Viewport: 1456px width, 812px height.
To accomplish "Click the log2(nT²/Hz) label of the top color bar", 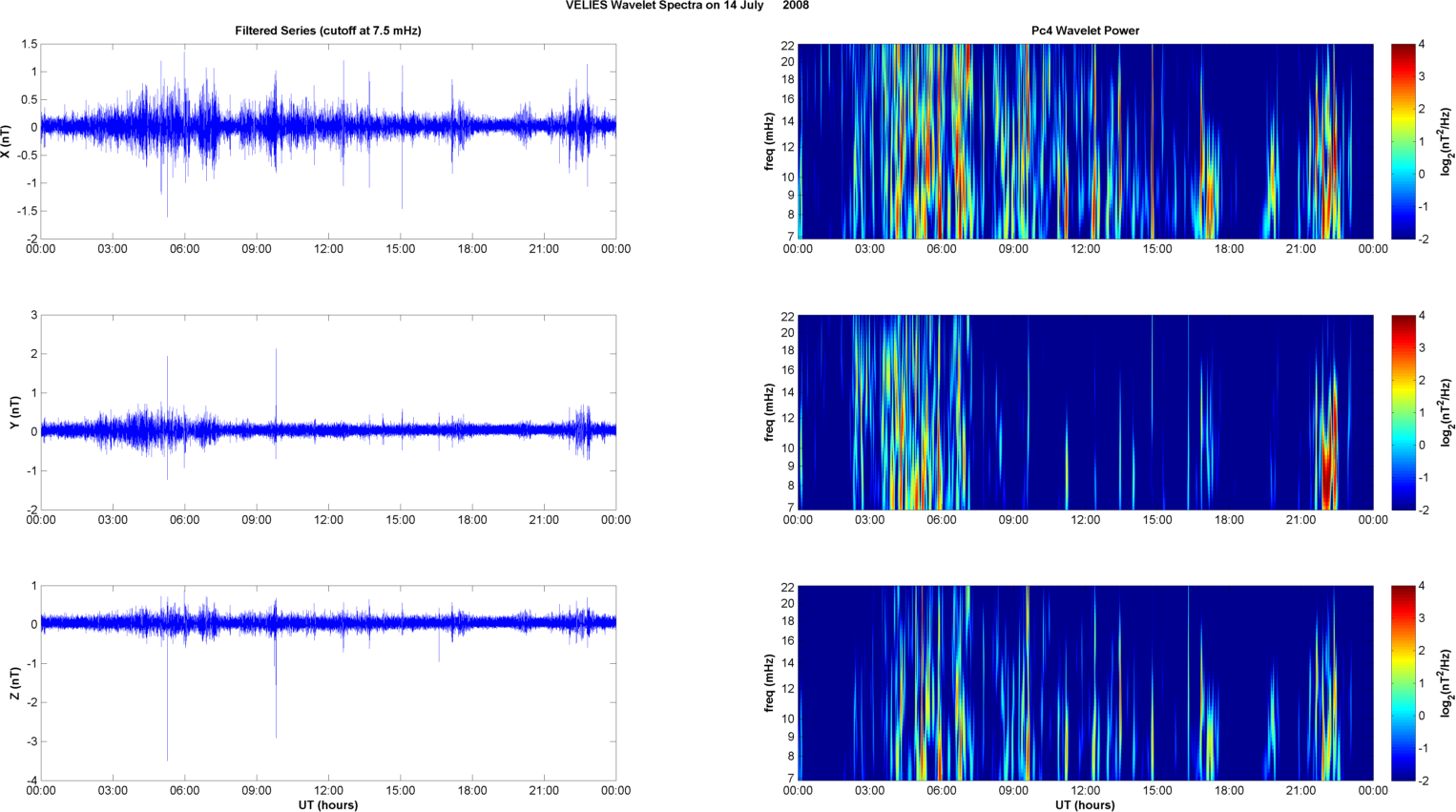I will (x=1447, y=141).
